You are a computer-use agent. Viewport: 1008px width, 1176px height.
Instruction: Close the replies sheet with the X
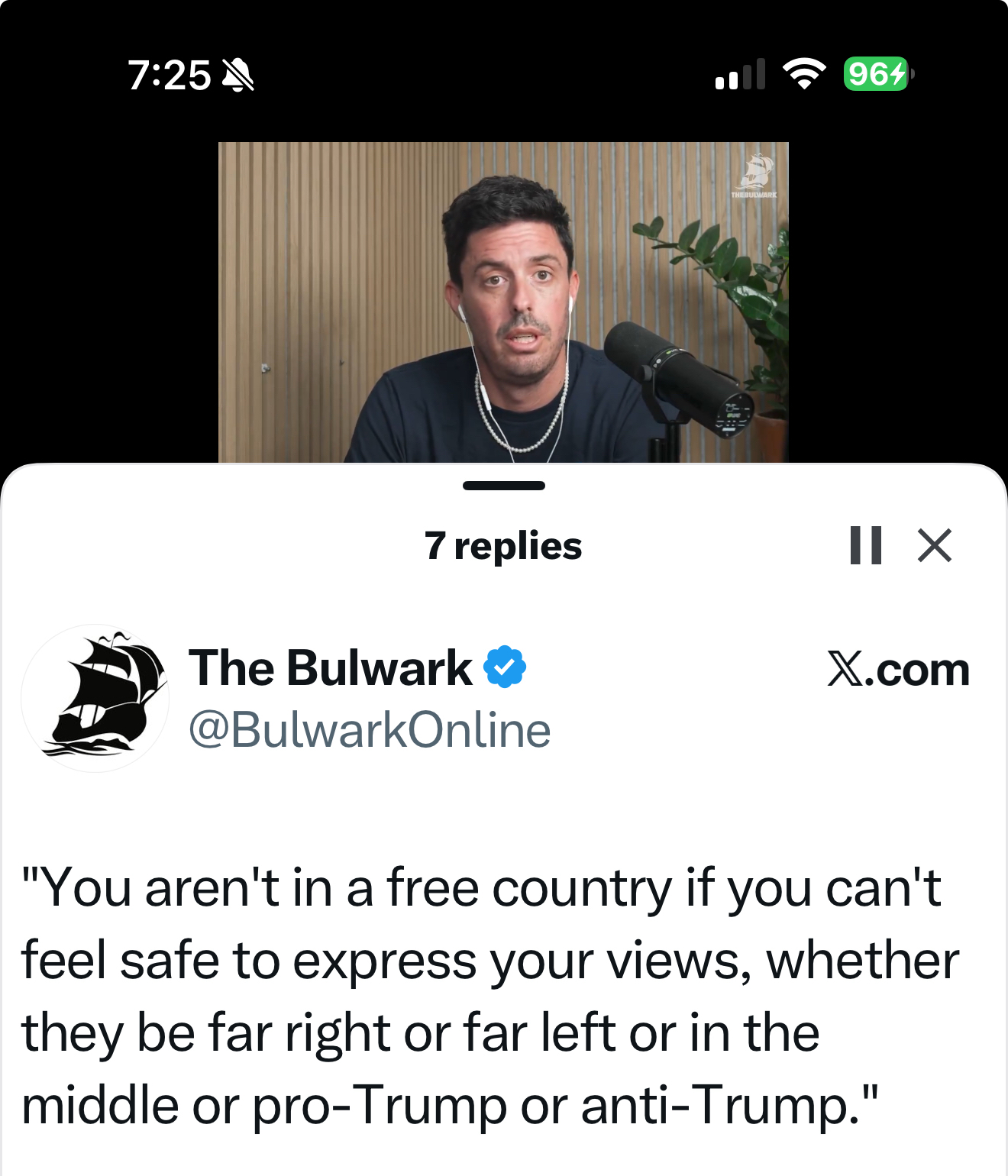tap(935, 545)
